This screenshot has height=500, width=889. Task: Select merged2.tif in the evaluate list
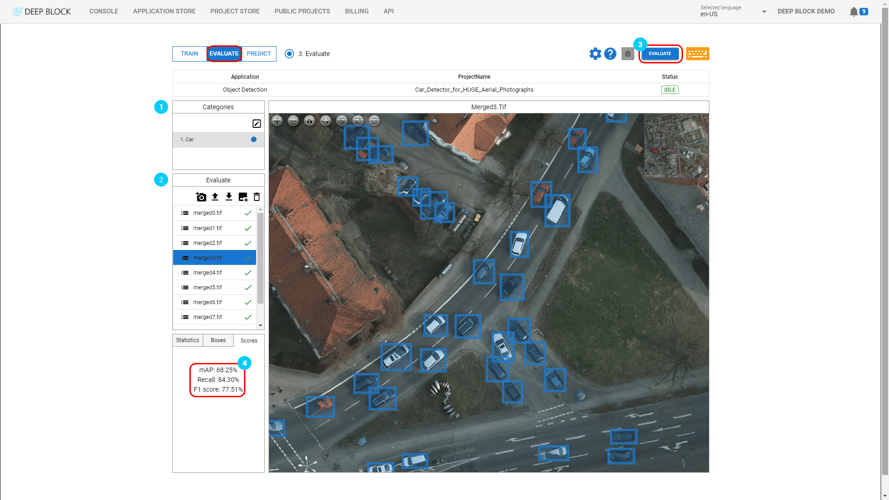pos(214,243)
